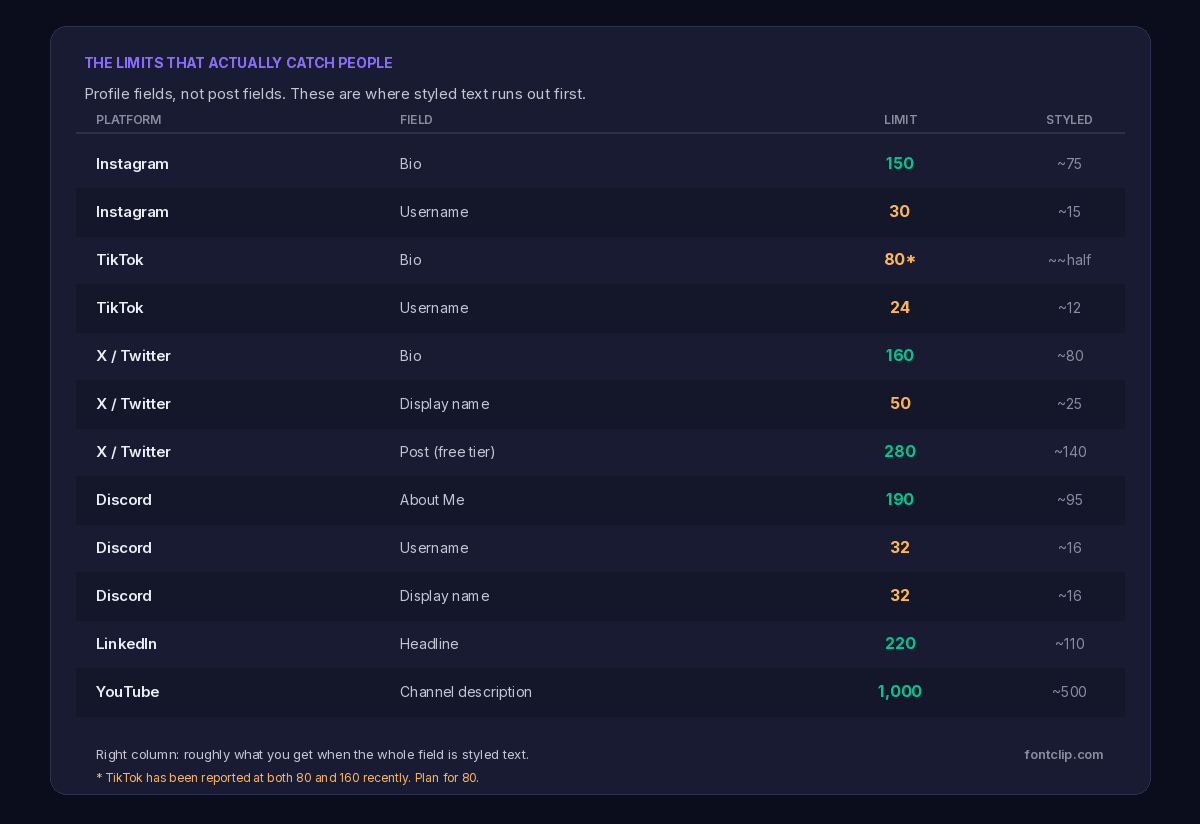Screen dimensions: 1200x824
Task: Select the limit value 160
Action: pos(900,355)
